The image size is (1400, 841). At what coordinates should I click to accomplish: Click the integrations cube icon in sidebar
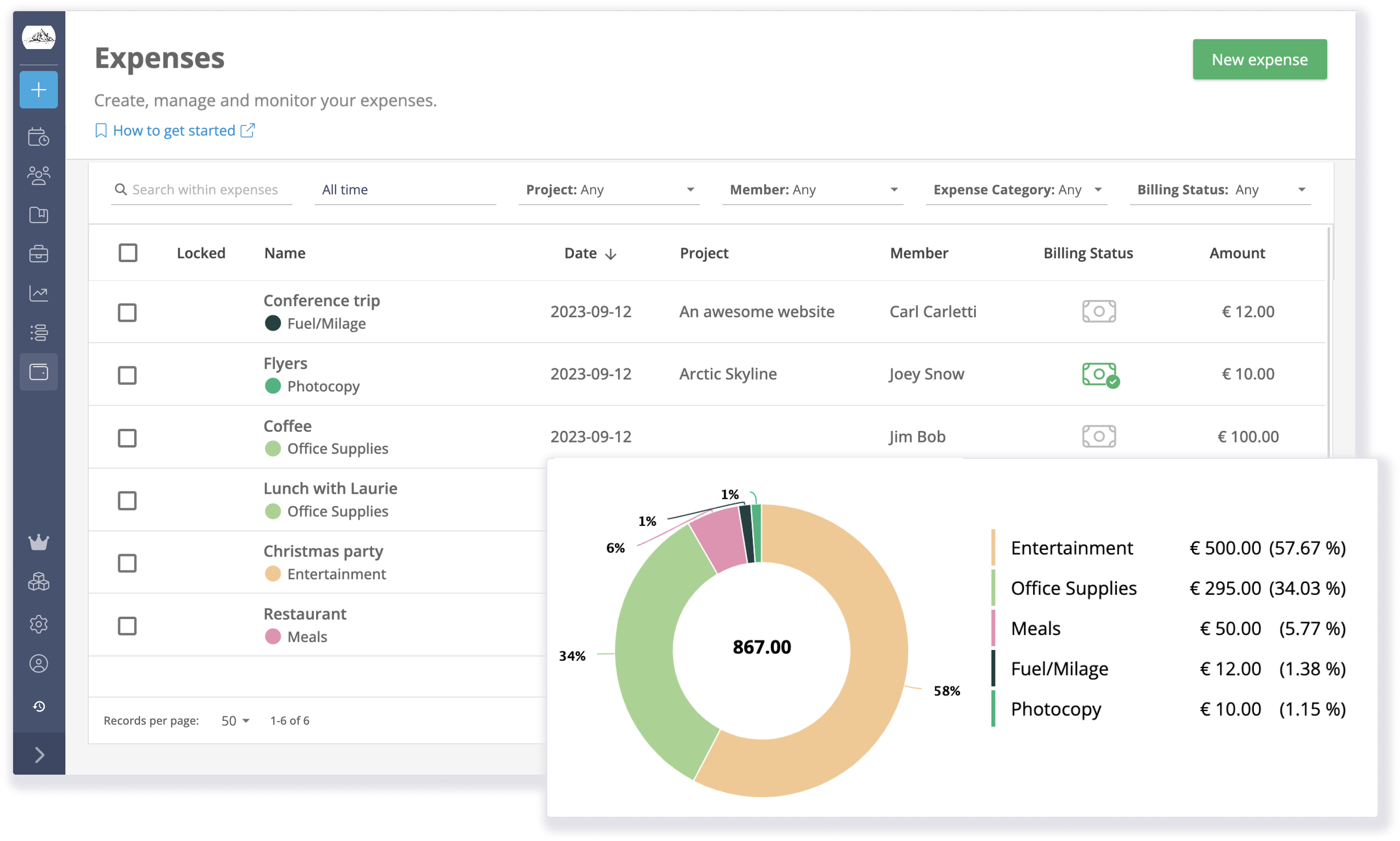point(38,583)
